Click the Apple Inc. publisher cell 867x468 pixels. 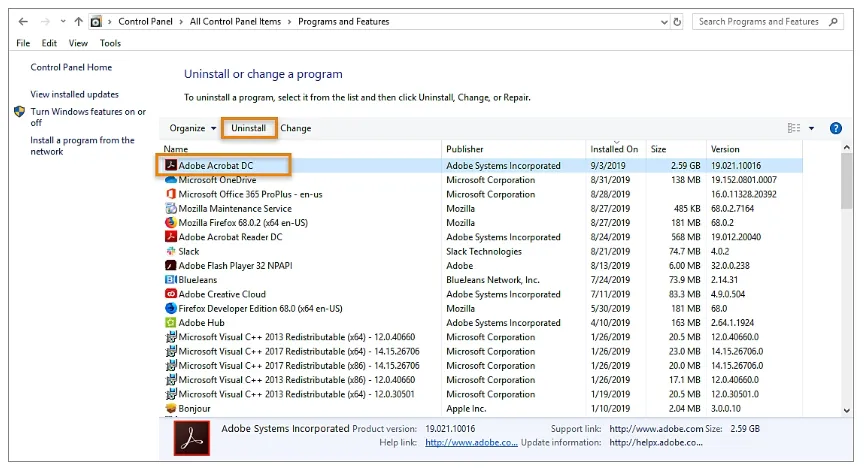point(466,408)
